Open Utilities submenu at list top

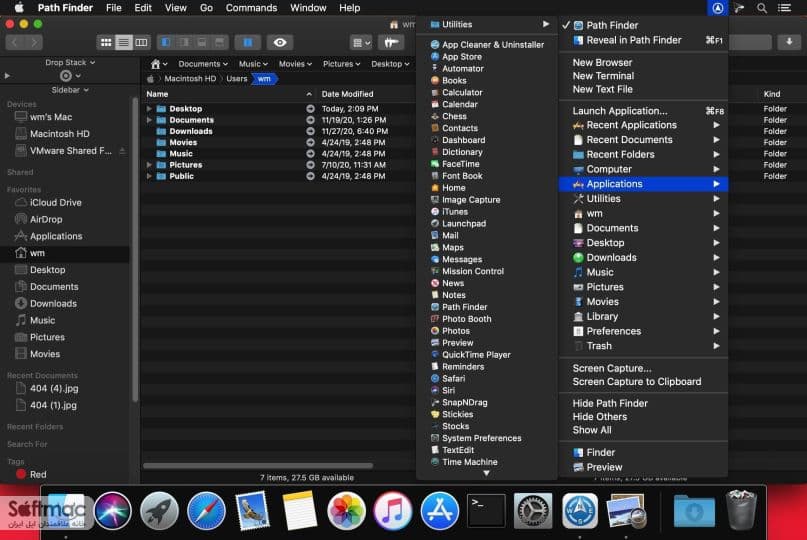(x=487, y=24)
